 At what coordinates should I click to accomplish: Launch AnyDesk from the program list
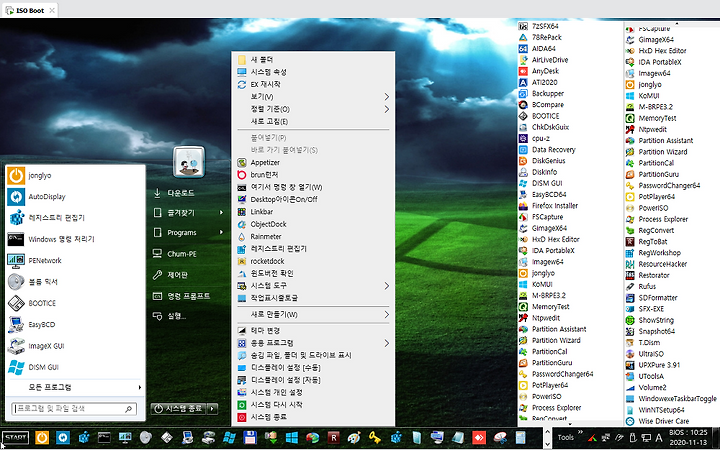pyautogui.click(x=539, y=71)
